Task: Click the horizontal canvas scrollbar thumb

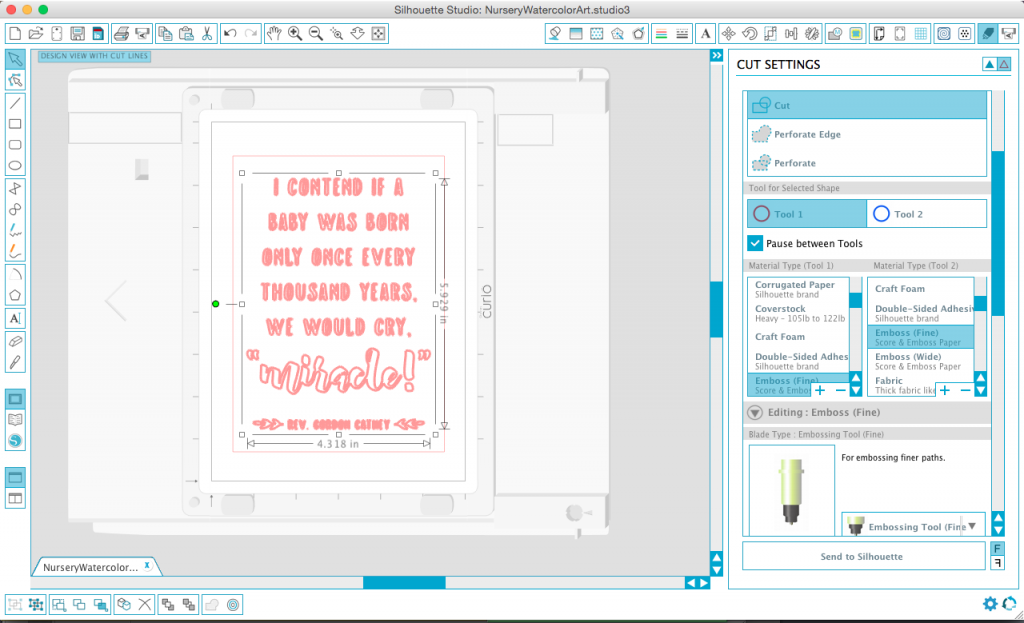Action: pos(404,583)
